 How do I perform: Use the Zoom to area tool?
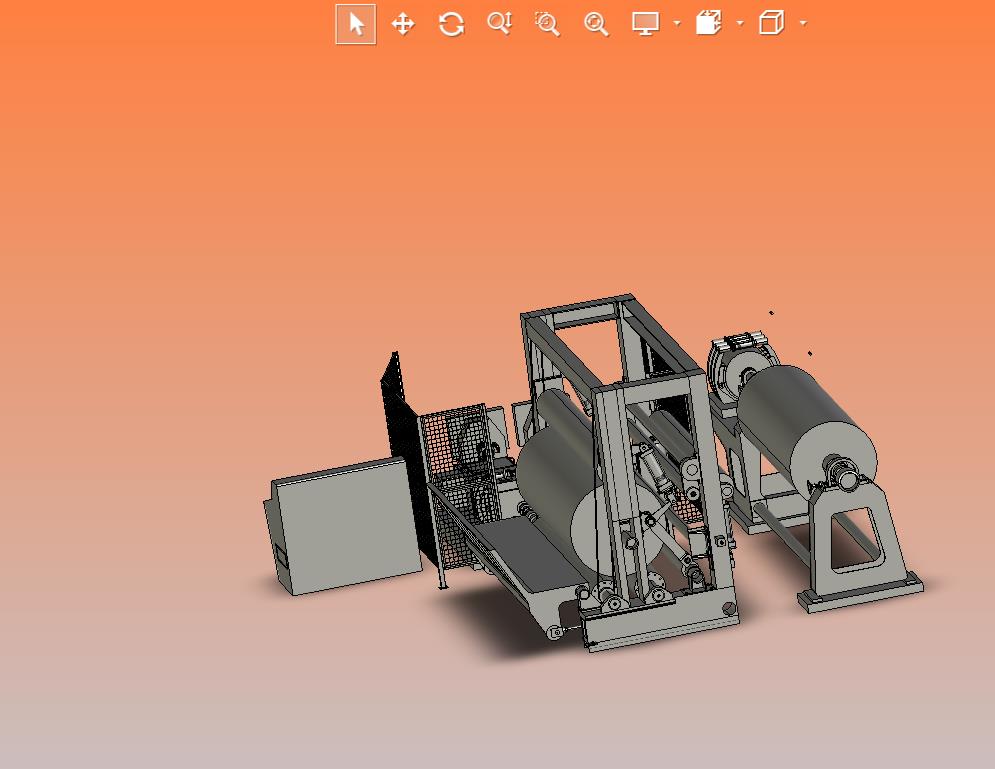pyautogui.click(x=547, y=24)
